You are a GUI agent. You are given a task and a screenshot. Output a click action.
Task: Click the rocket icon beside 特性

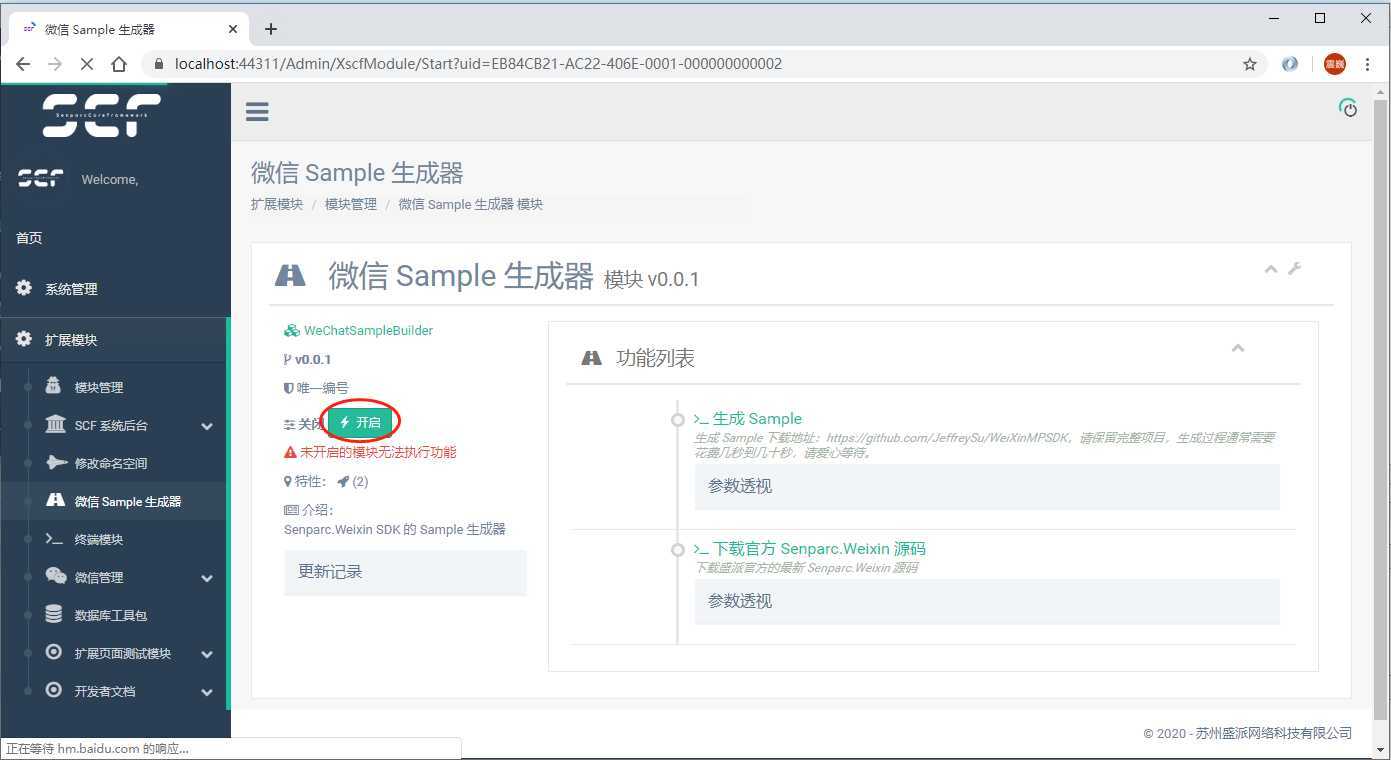click(343, 481)
